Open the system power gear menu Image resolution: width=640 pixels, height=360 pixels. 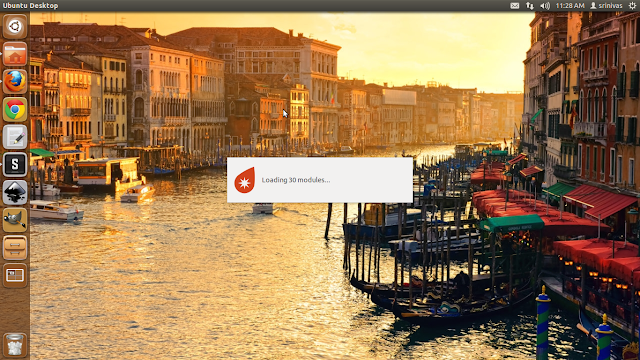632,6
